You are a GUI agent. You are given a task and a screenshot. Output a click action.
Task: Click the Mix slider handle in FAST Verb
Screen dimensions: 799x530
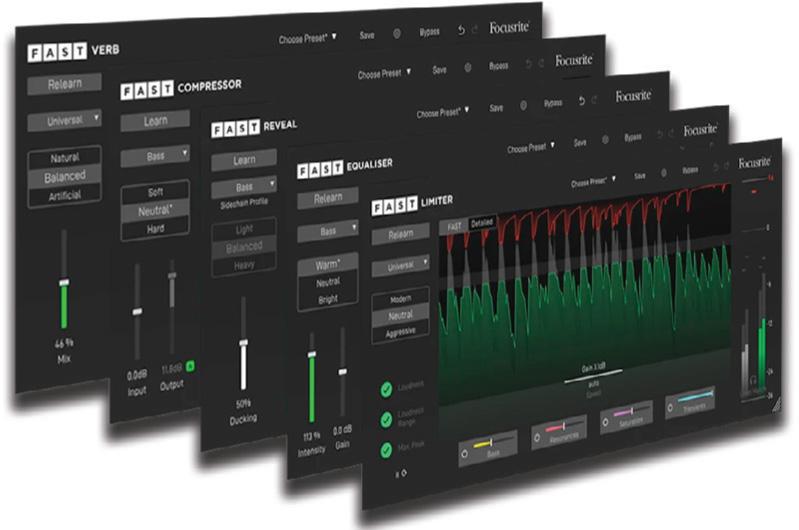[64, 282]
